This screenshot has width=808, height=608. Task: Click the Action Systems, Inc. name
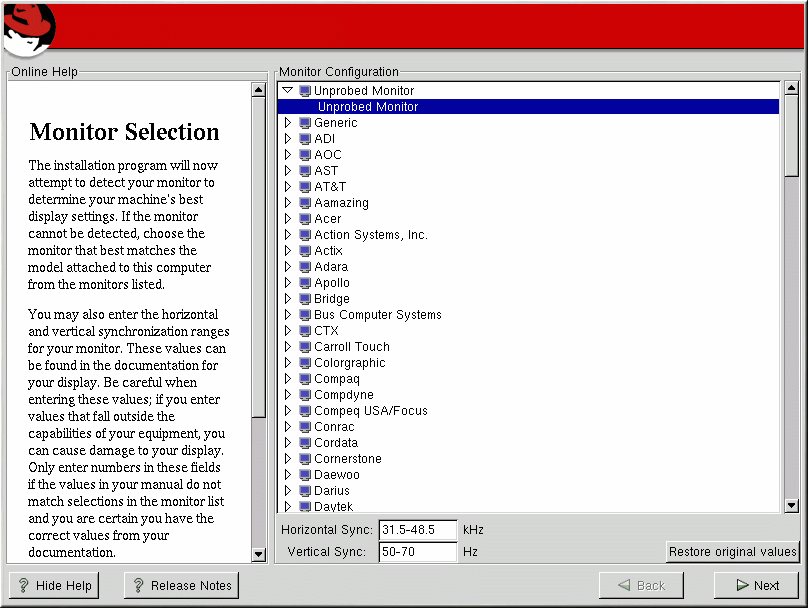pyautogui.click(x=371, y=235)
